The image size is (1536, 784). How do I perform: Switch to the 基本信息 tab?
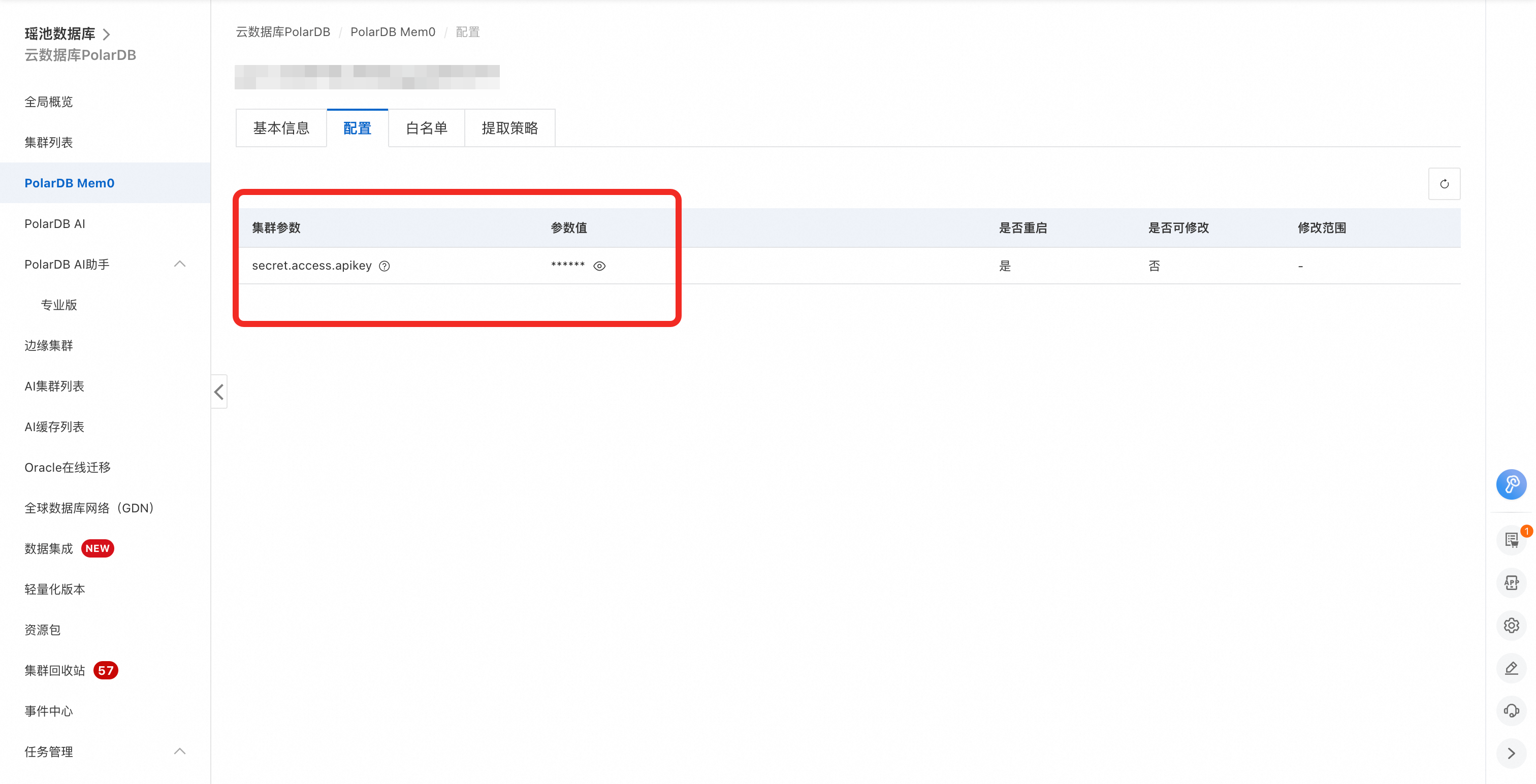281,128
